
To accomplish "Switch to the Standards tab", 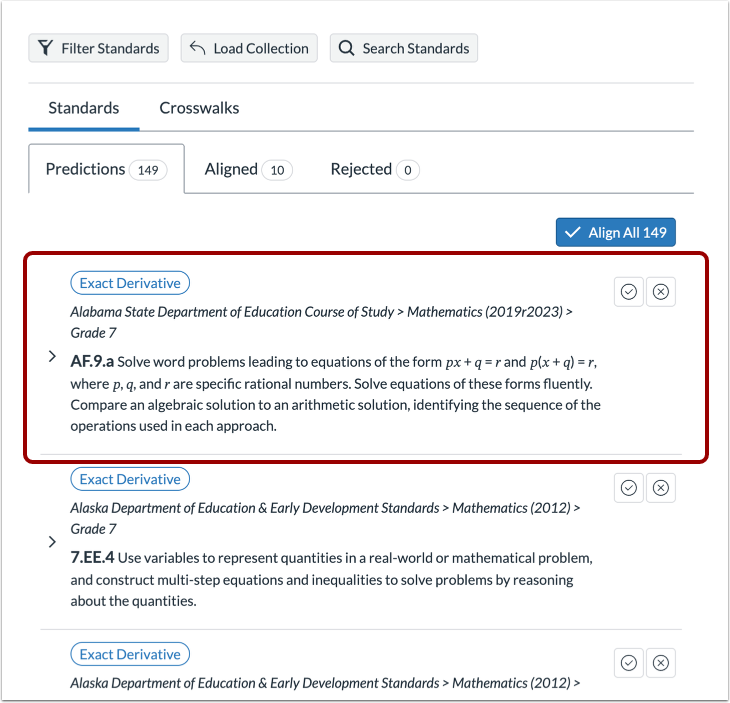I will coord(84,108).
